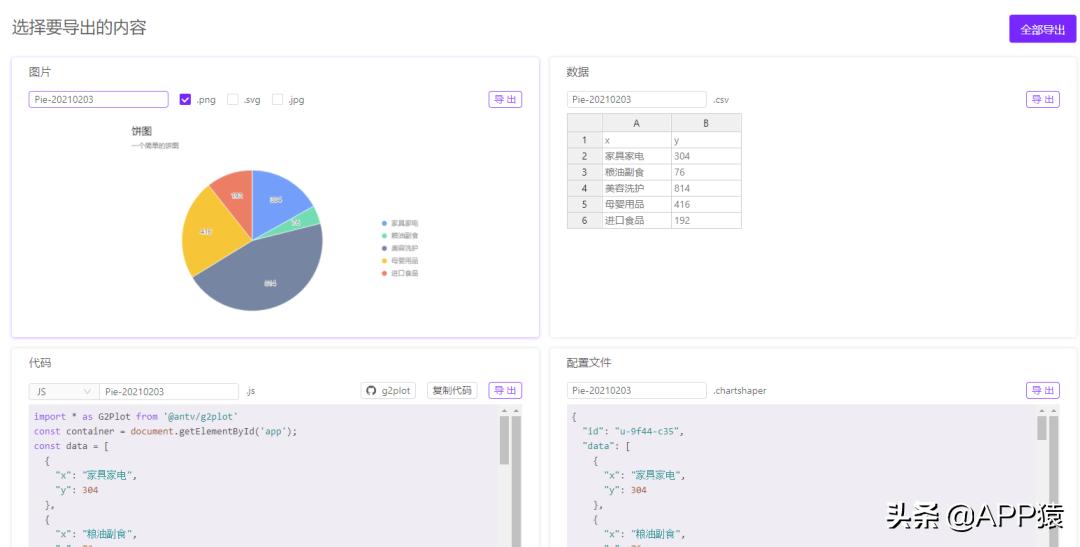Screen dimensions: 1080x547
Task: Edit the config file name field
Action: [x=636, y=391]
